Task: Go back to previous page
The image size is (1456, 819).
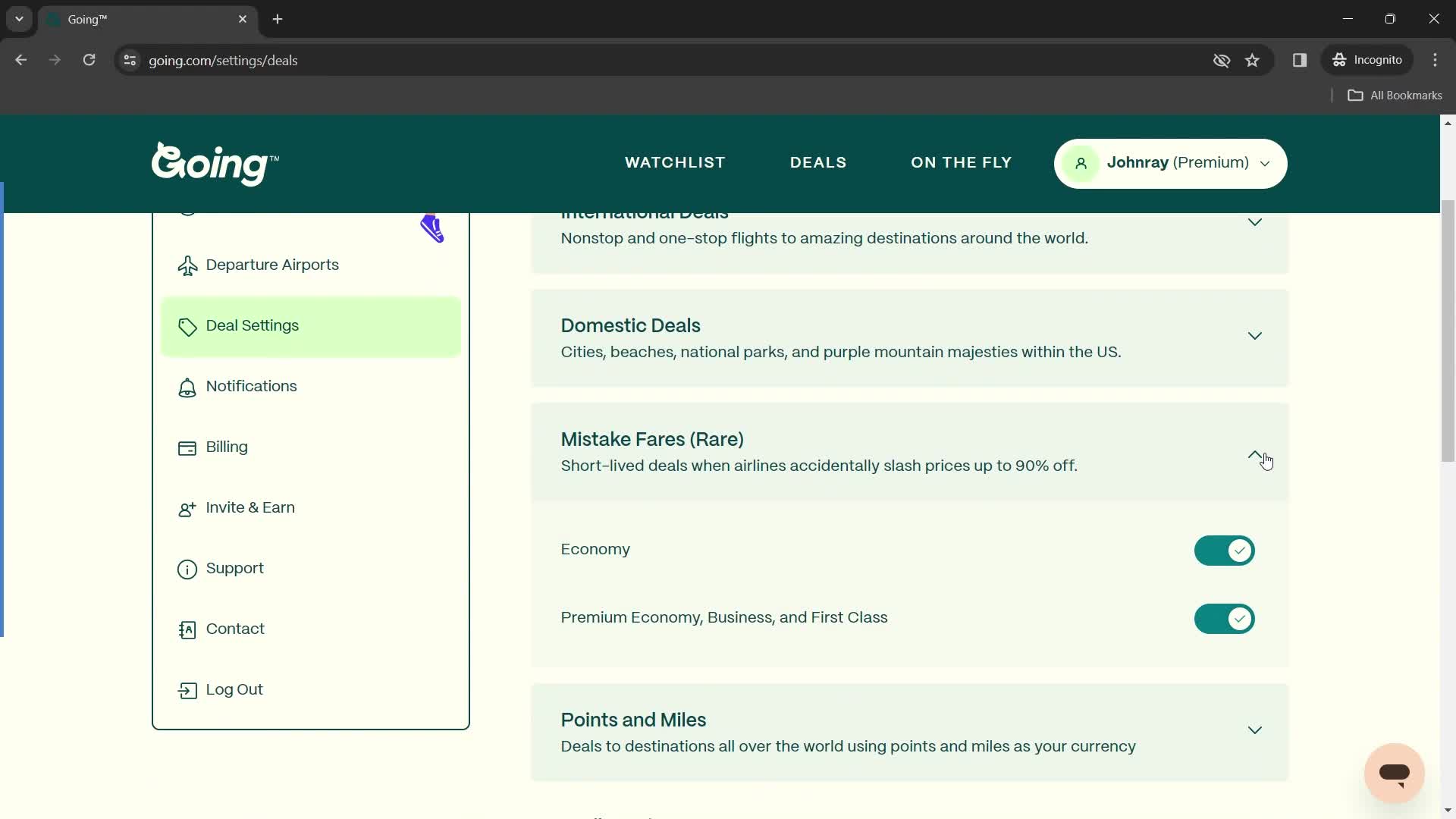Action: click(21, 60)
